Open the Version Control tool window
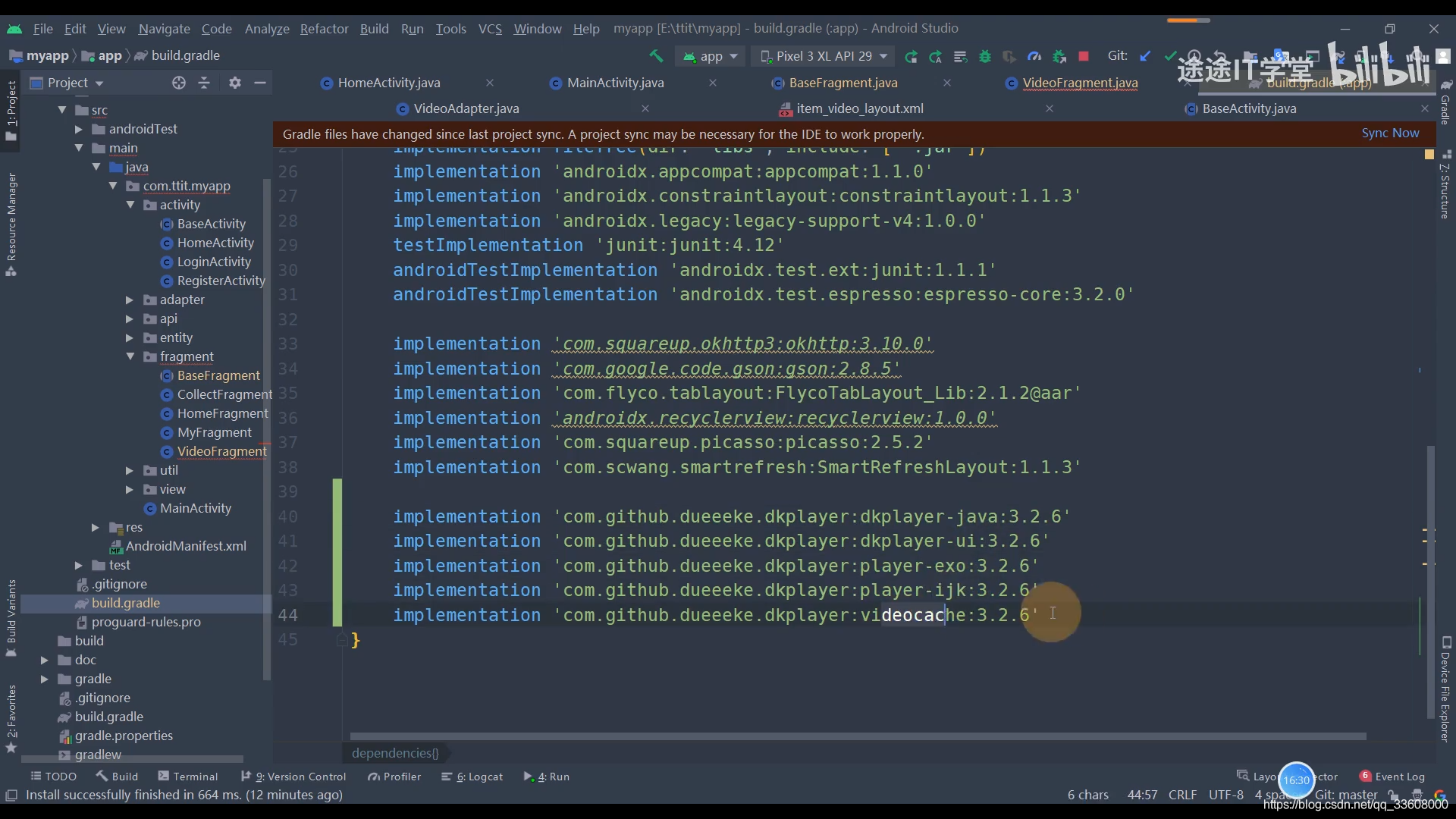Image resolution: width=1456 pixels, height=819 pixels. click(293, 777)
